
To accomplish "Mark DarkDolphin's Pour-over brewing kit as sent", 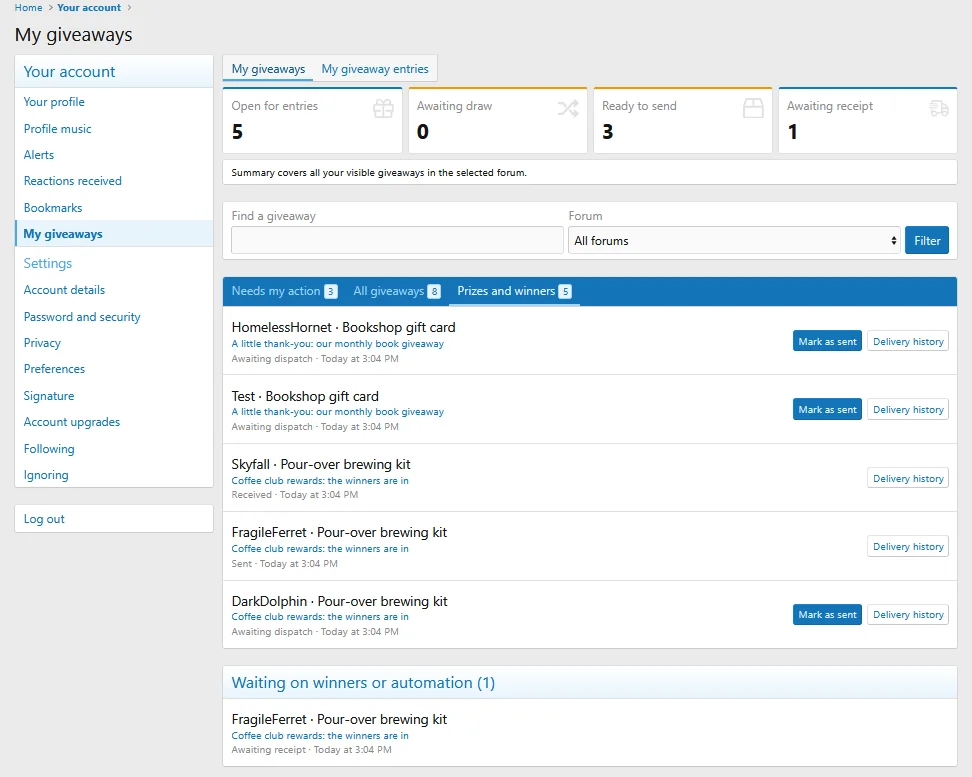I will tap(827, 615).
